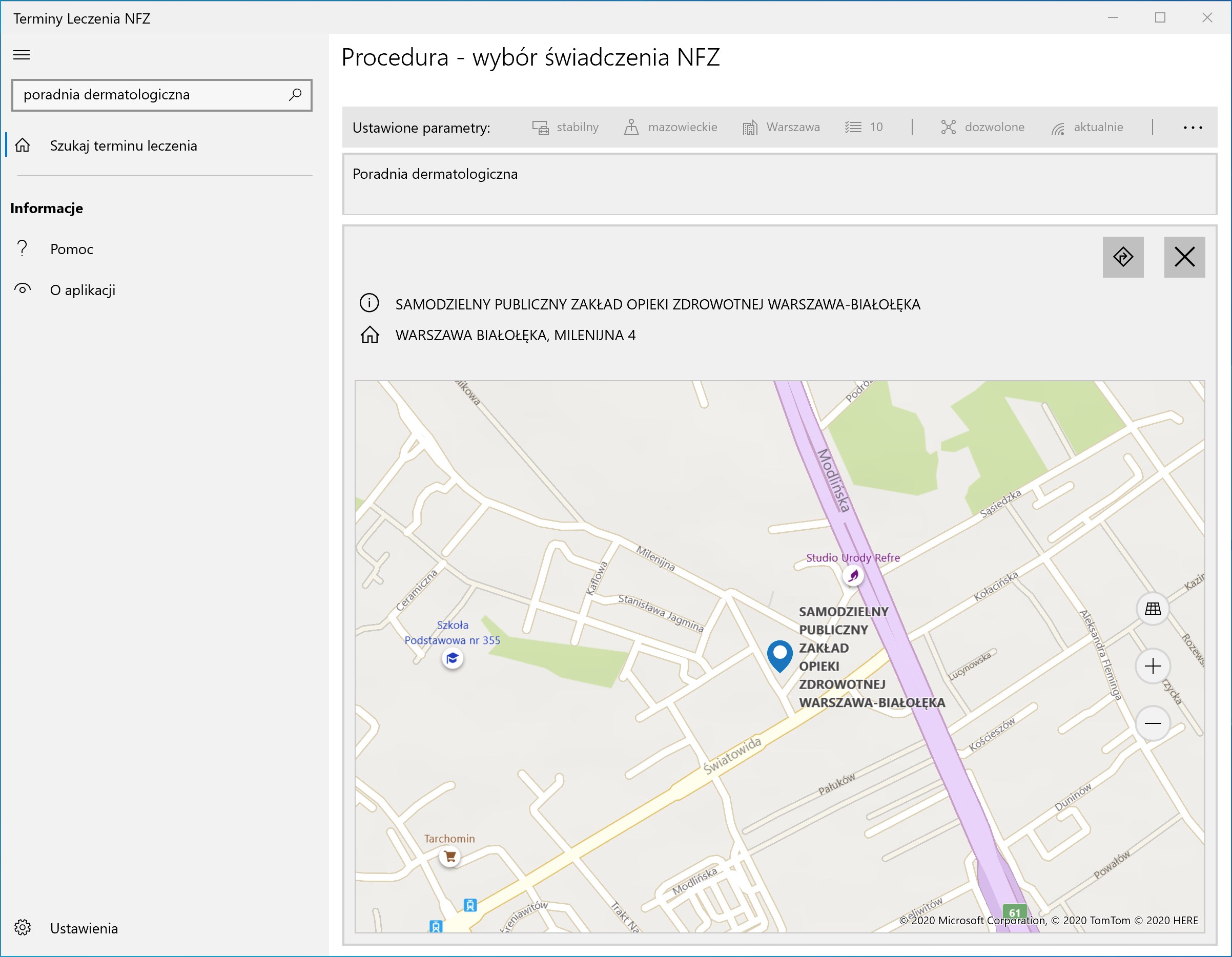Click the blue location pin on map
The height and width of the screenshot is (957, 1232).
coord(779,656)
